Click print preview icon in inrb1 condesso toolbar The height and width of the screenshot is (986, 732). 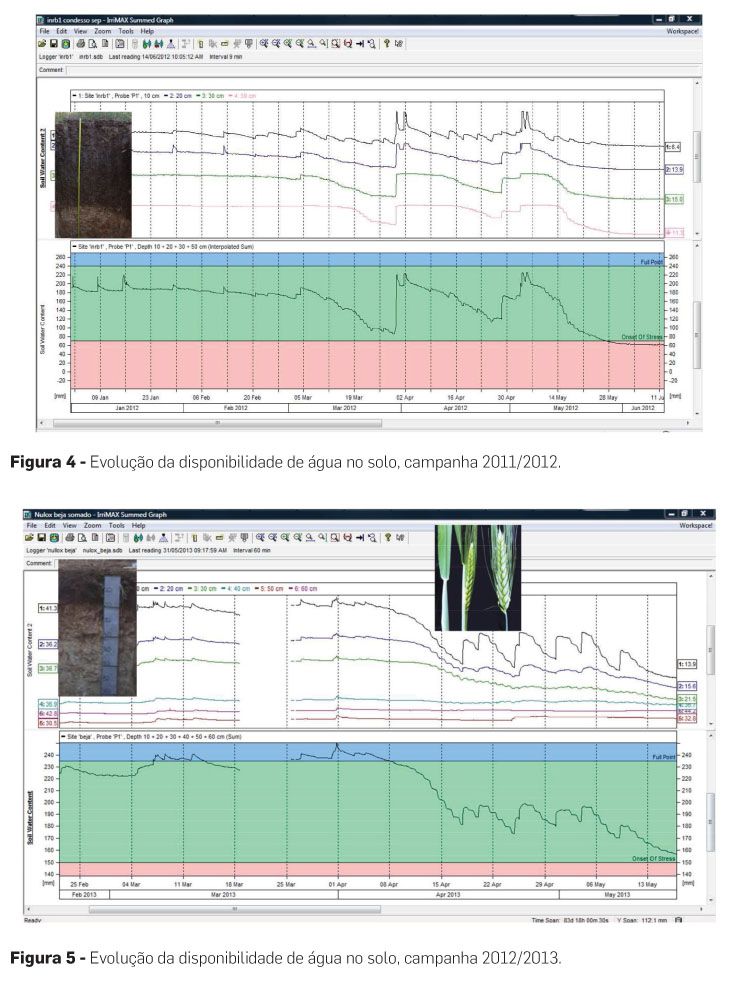(x=91, y=44)
